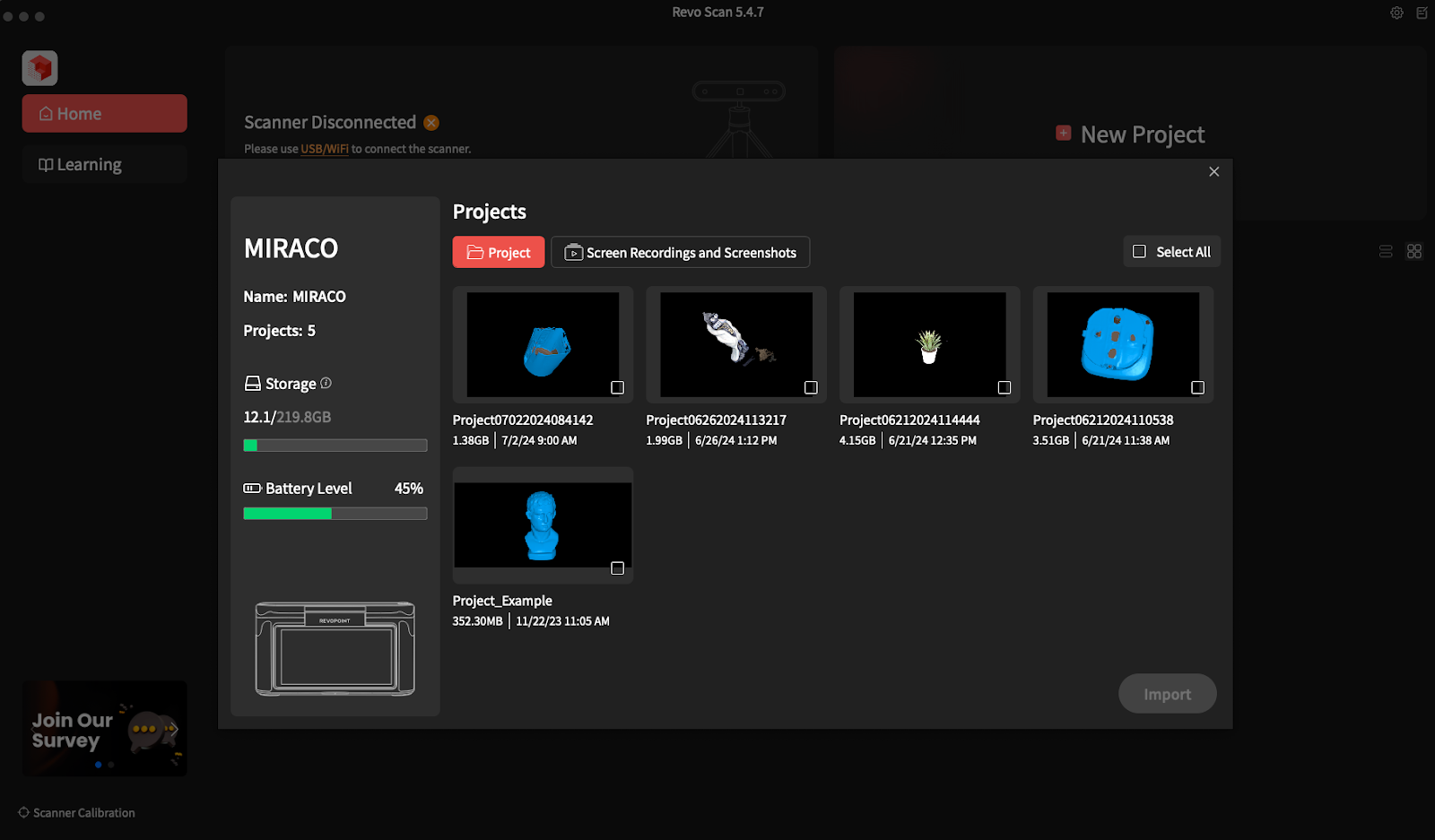
Task: Click the macOS minimize window dot
Action: pyautogui.click(x=24, y=16)
